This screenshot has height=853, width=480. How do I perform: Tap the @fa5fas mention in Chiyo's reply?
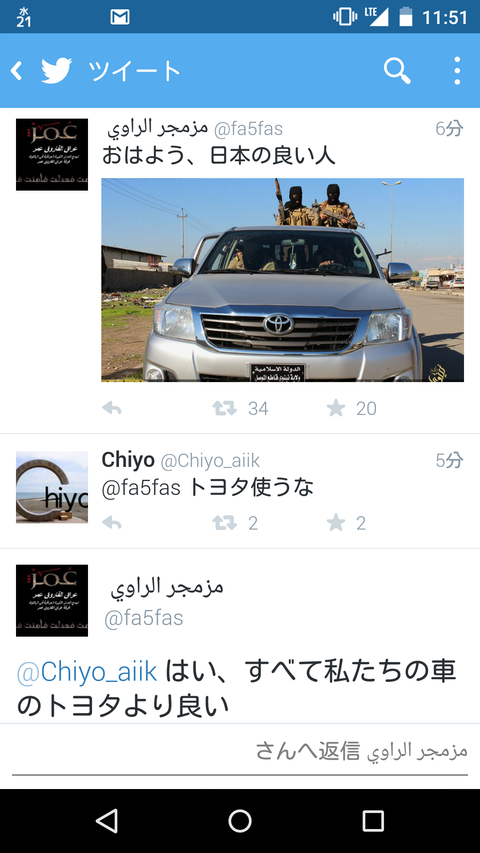(141, 488)
